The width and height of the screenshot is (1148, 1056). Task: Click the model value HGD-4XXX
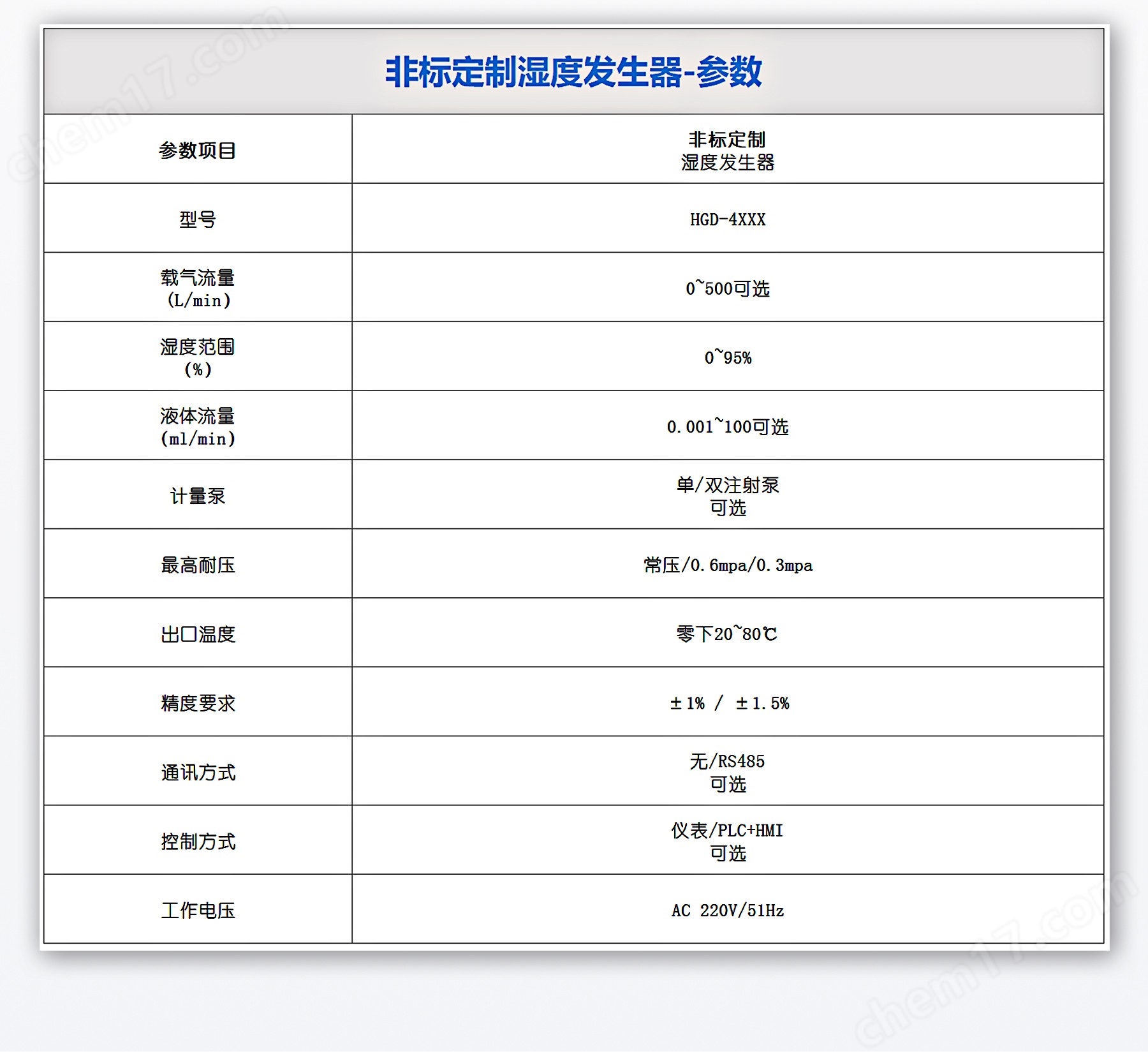click(x=728, y=219)
